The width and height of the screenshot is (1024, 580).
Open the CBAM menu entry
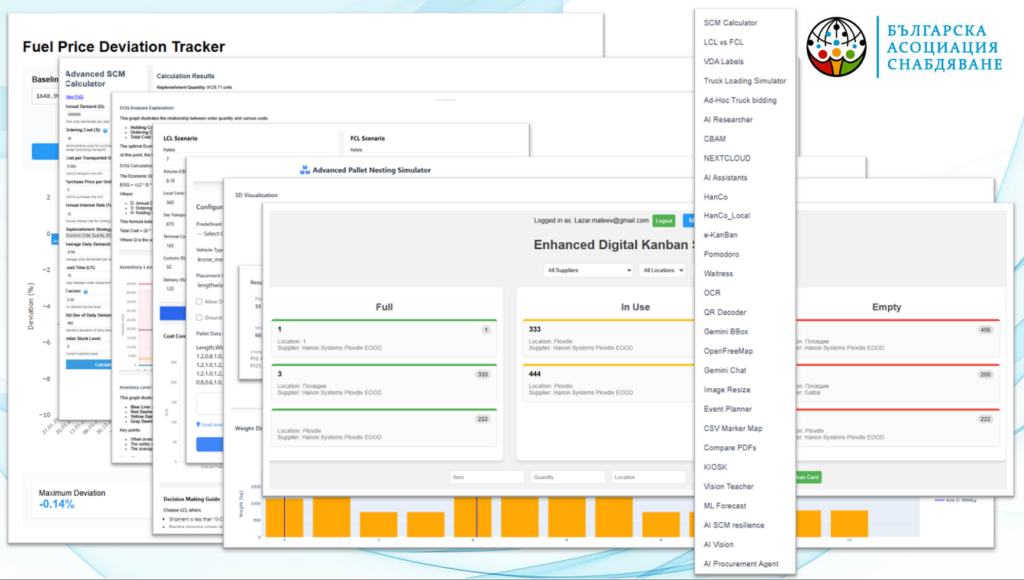coord(714,139)
